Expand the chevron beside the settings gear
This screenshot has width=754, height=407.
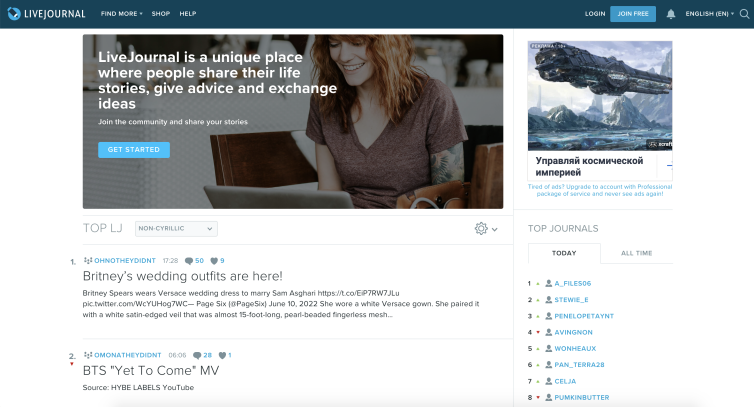494,229
